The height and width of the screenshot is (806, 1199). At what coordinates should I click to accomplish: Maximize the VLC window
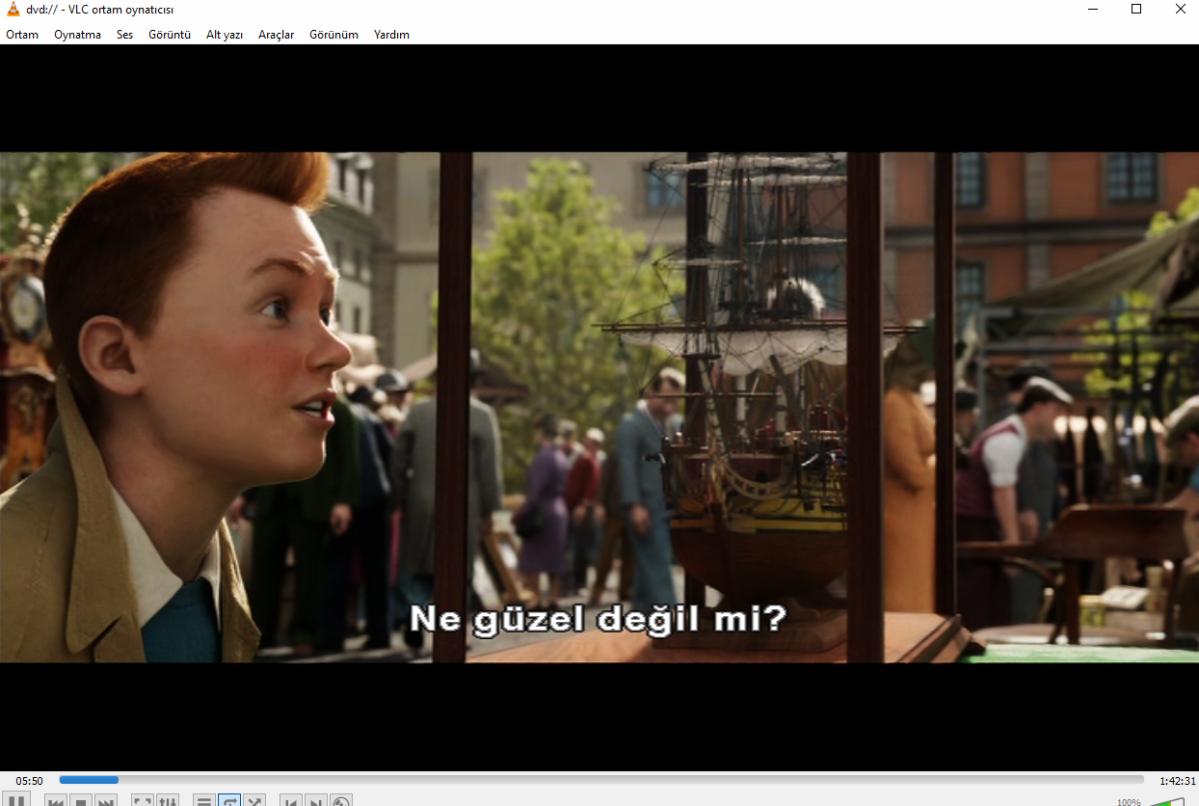pyautogui.click(x=1136, y=9)
